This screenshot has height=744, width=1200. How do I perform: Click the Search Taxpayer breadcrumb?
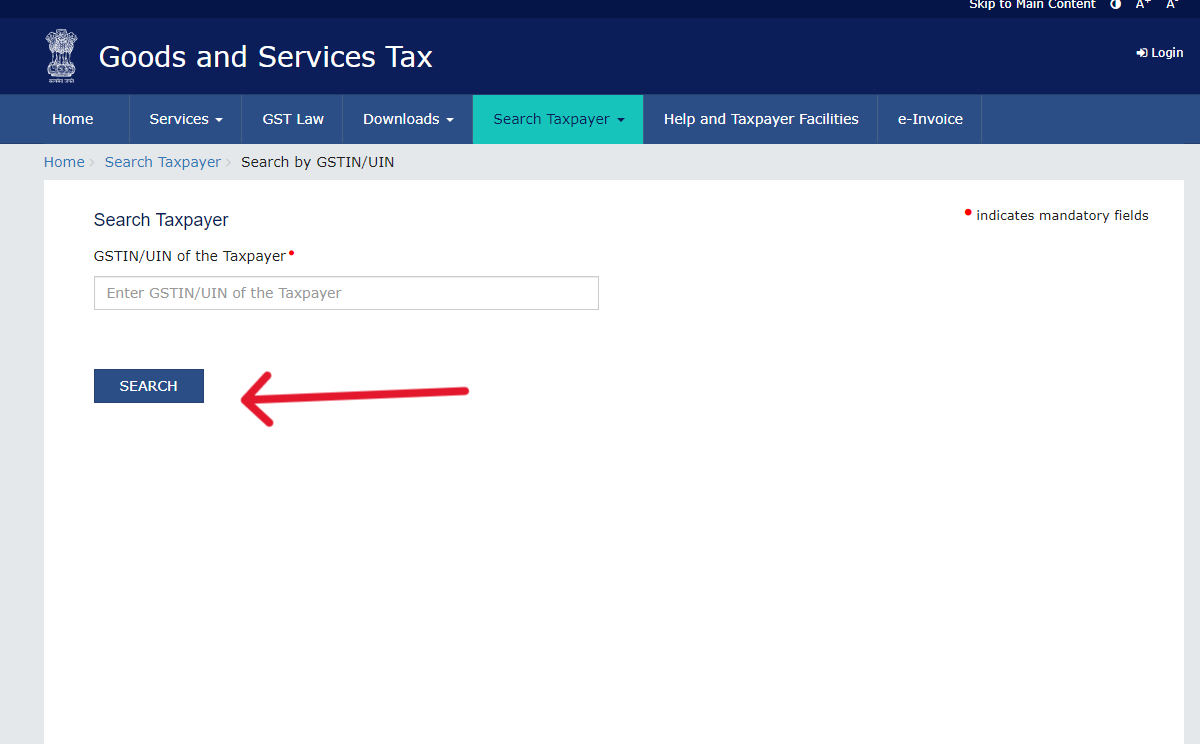(x=162, y=161)
